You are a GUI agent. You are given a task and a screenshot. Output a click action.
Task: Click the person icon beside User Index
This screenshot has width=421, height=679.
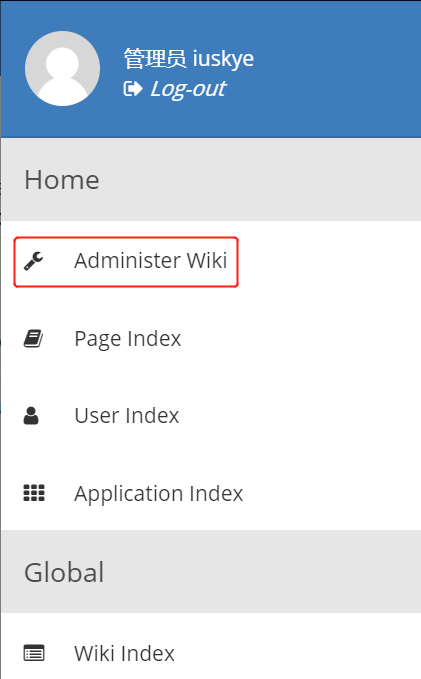[31, 416]
